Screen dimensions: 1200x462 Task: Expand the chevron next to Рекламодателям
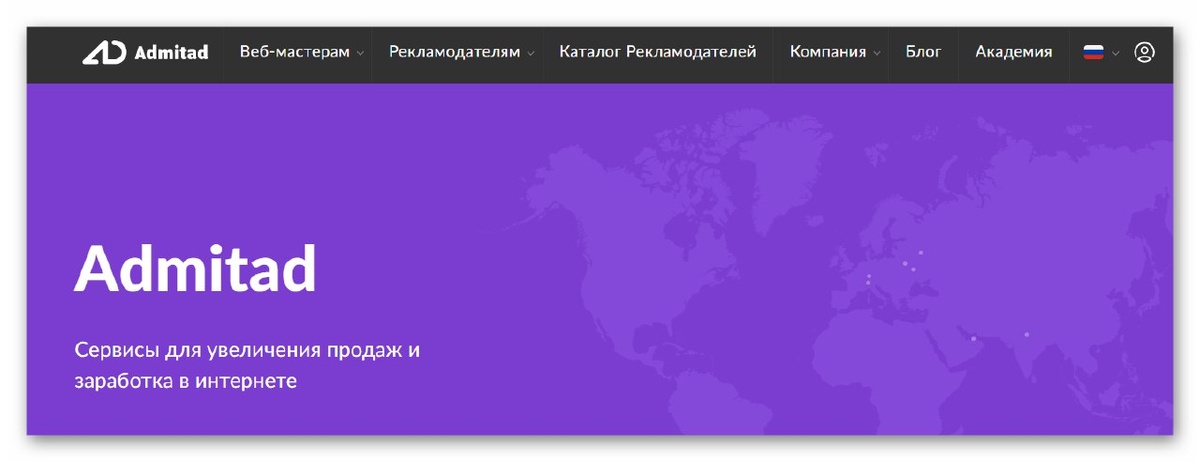(x=531, y=53)
